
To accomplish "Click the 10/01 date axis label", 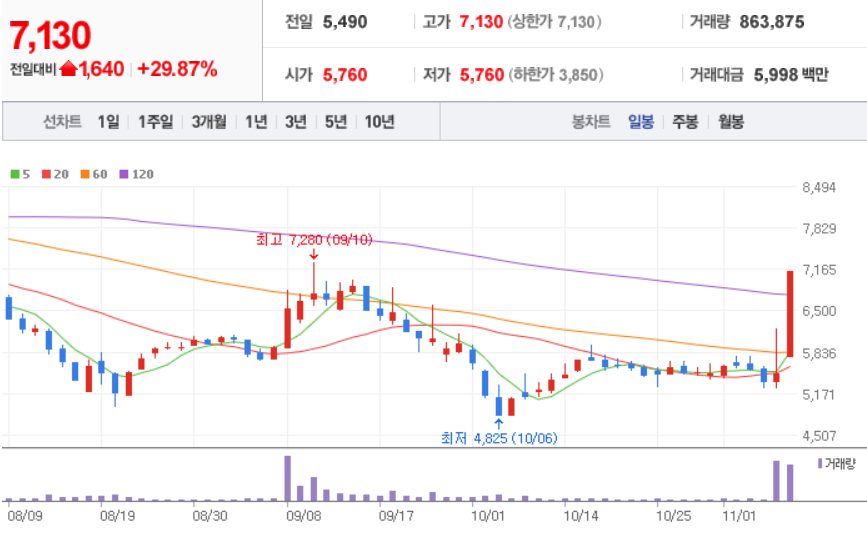I will [x=488, y=516].
